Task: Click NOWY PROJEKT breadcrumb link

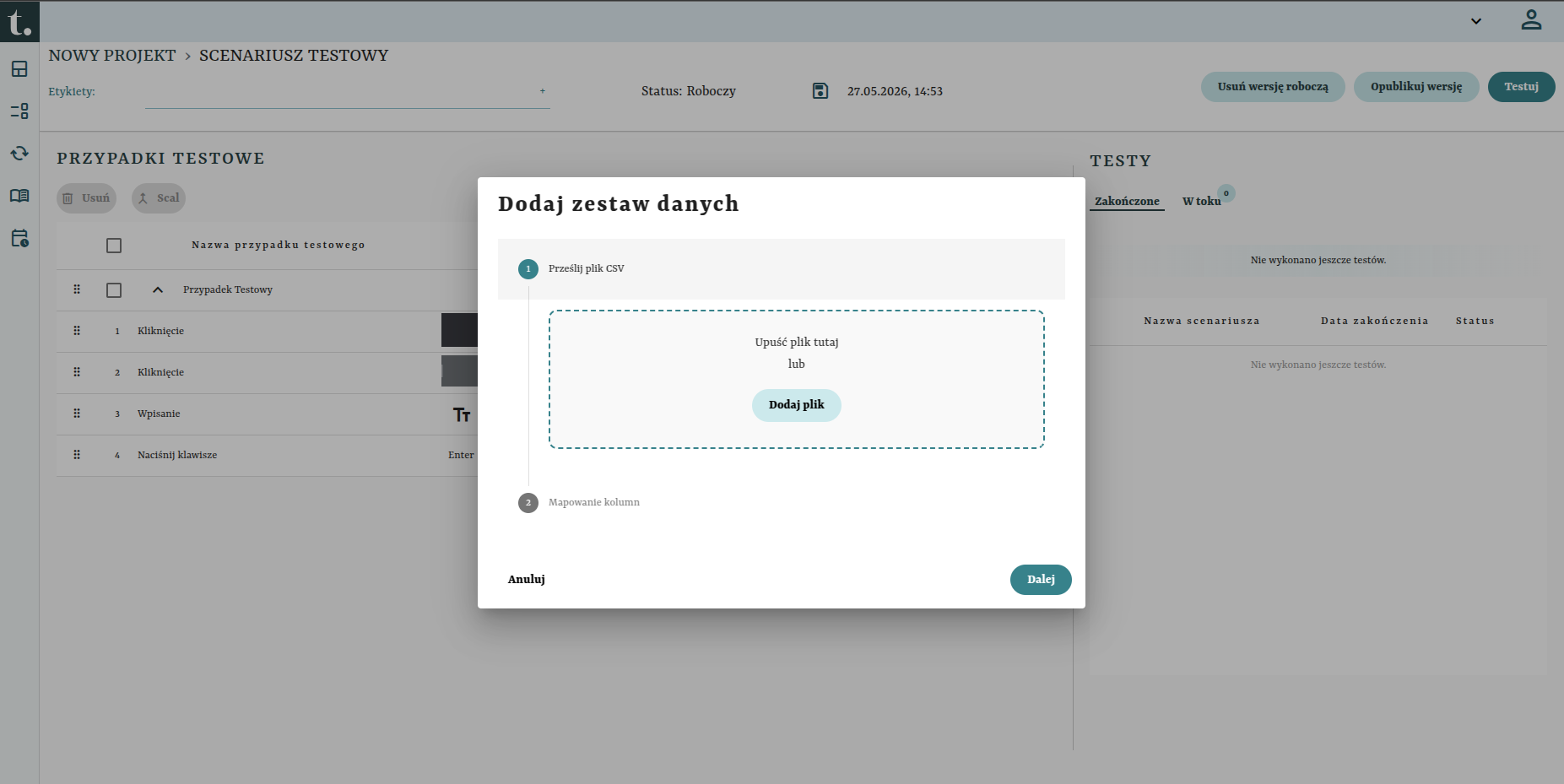Action: point(112,56)
